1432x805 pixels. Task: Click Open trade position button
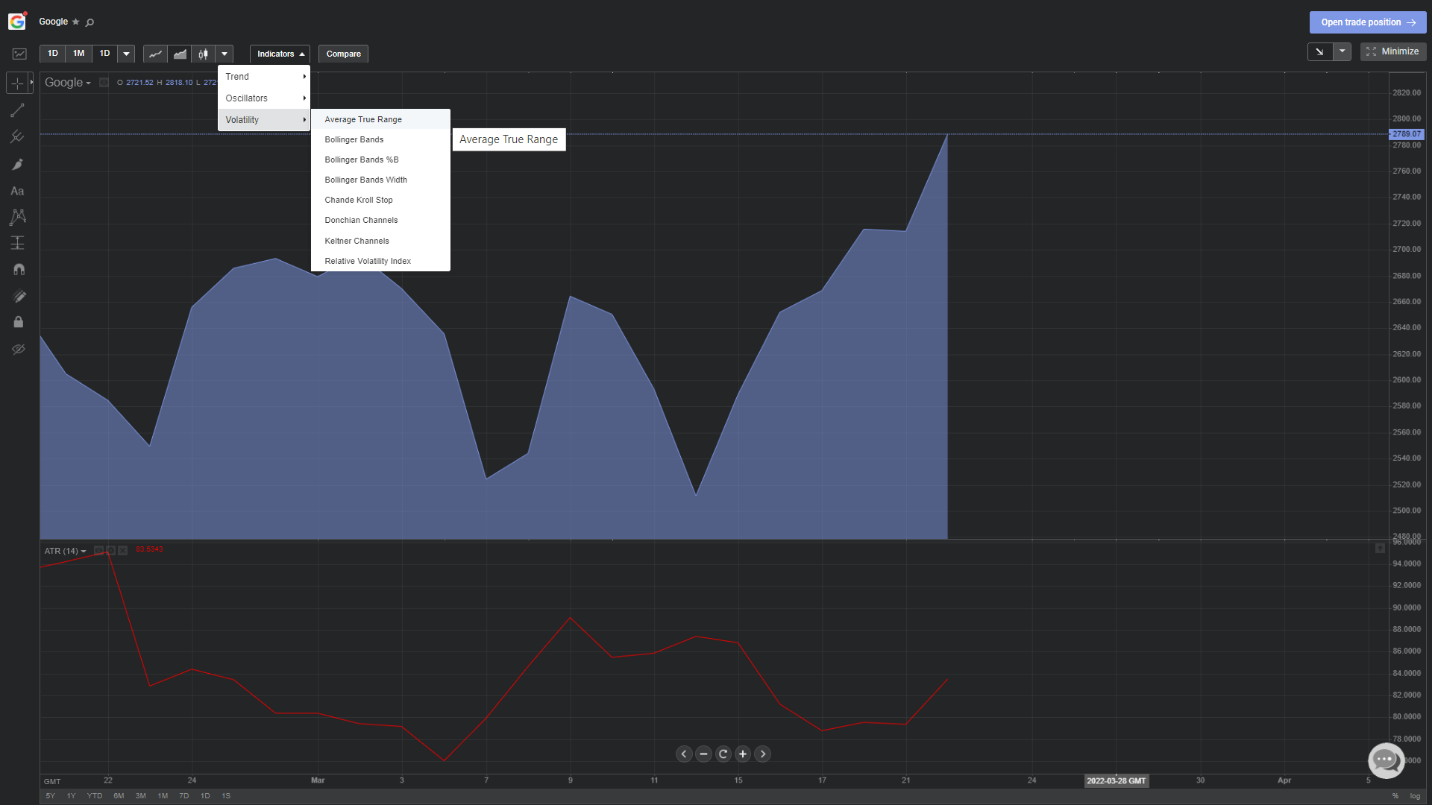(x=1368, y=22)
